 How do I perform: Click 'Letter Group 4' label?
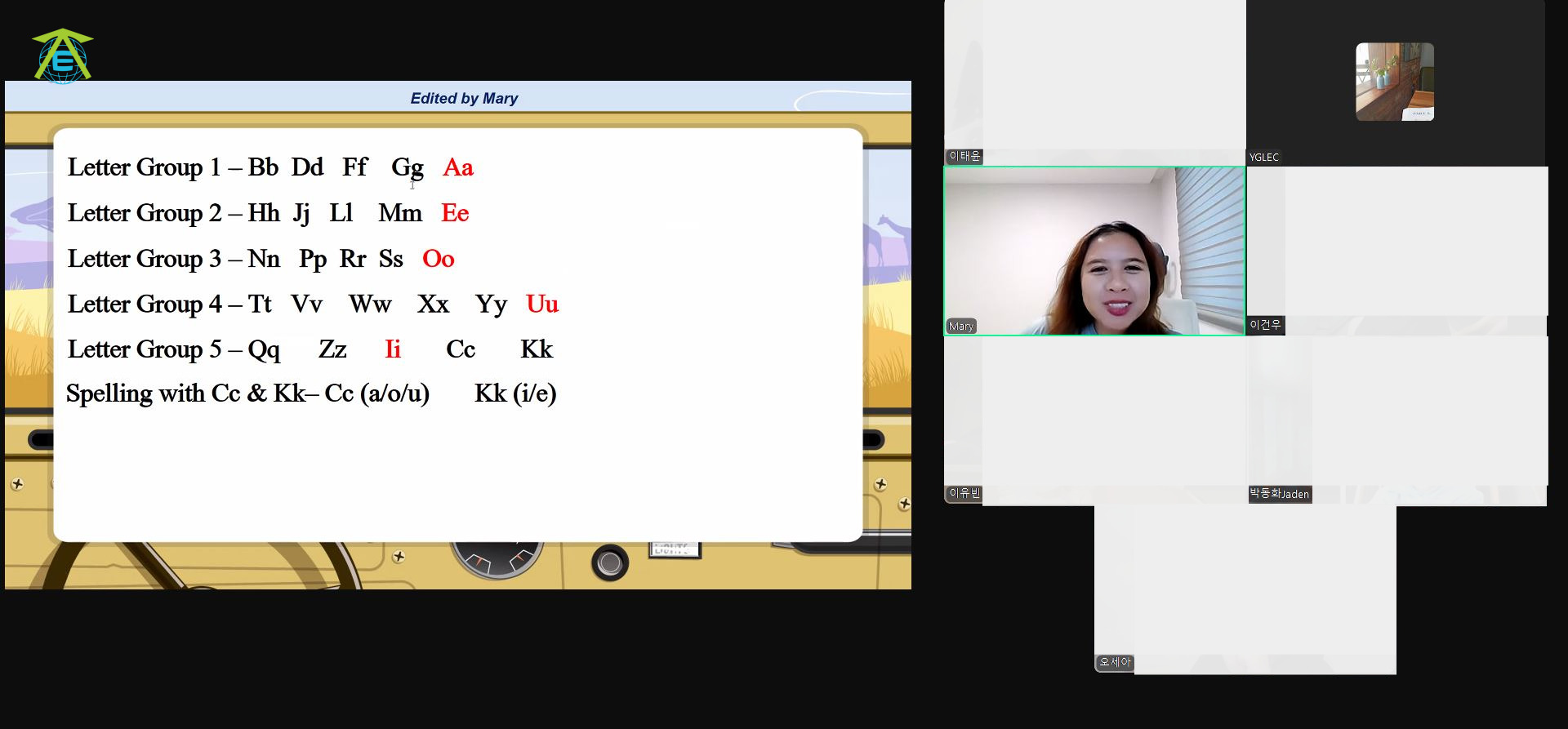(145, 304)
